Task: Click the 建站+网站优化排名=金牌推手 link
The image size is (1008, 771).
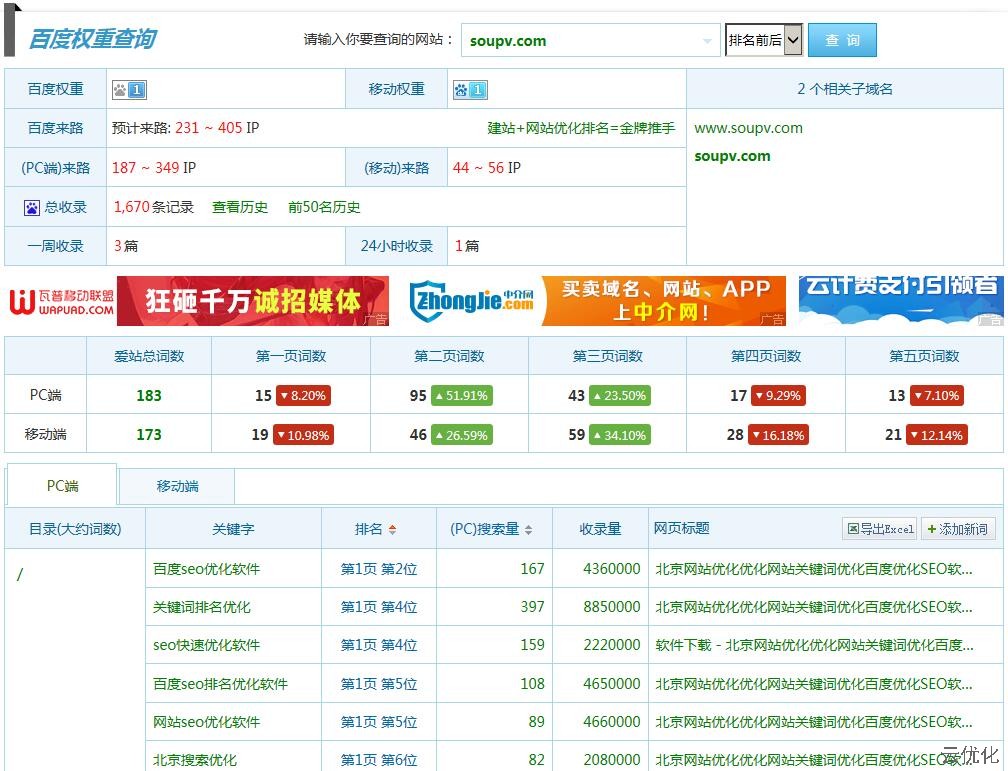Action: (581, 128)
